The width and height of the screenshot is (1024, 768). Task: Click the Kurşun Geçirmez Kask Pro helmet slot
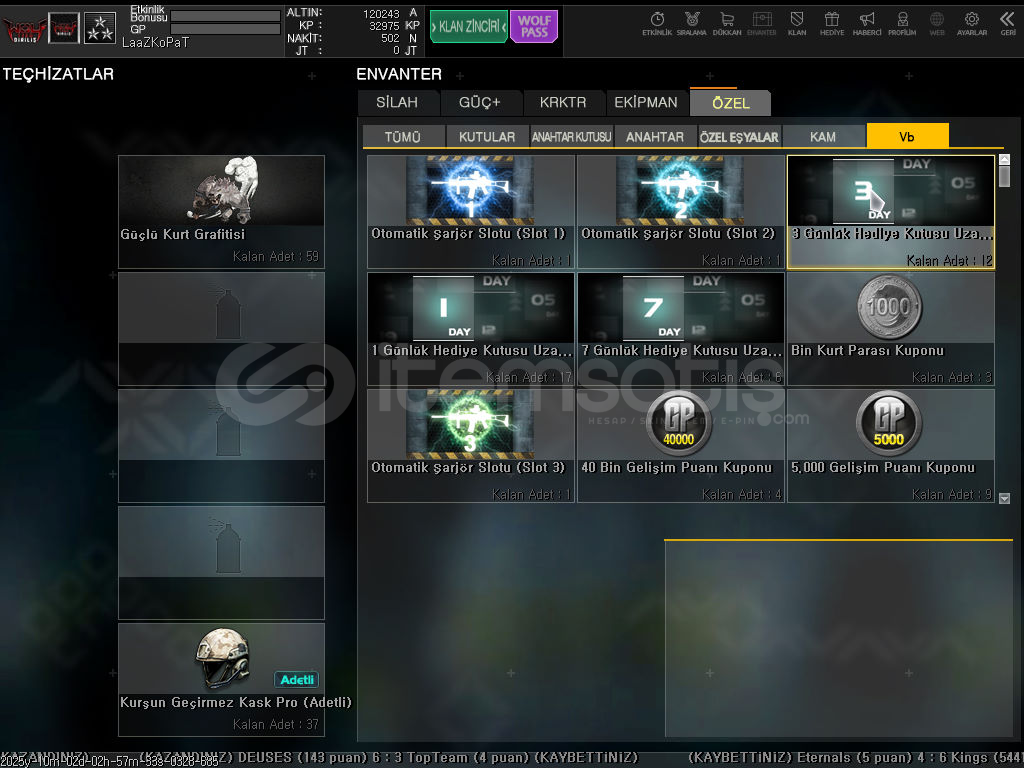coord(221,679)
